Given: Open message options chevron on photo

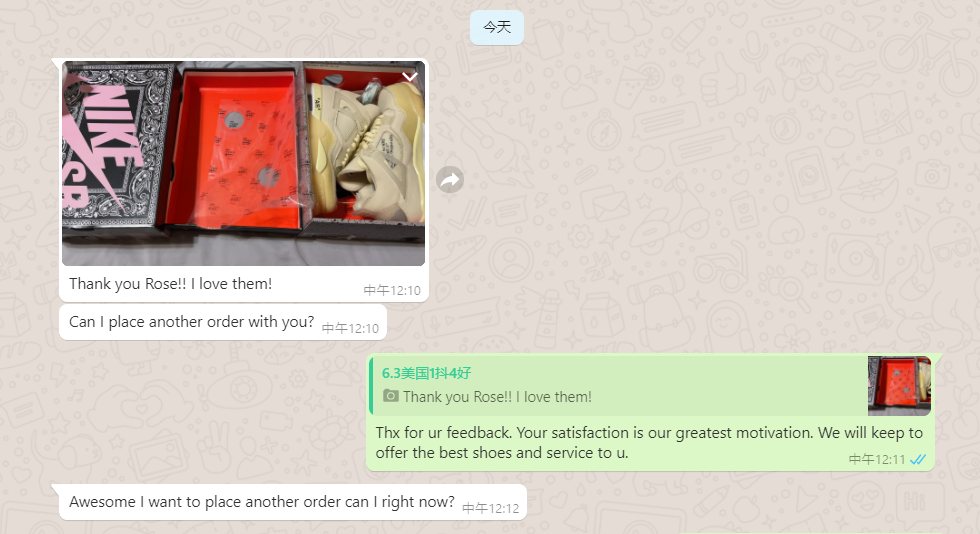Looking at the screenshot, I should pyautogui.click(x=410, y=77).
